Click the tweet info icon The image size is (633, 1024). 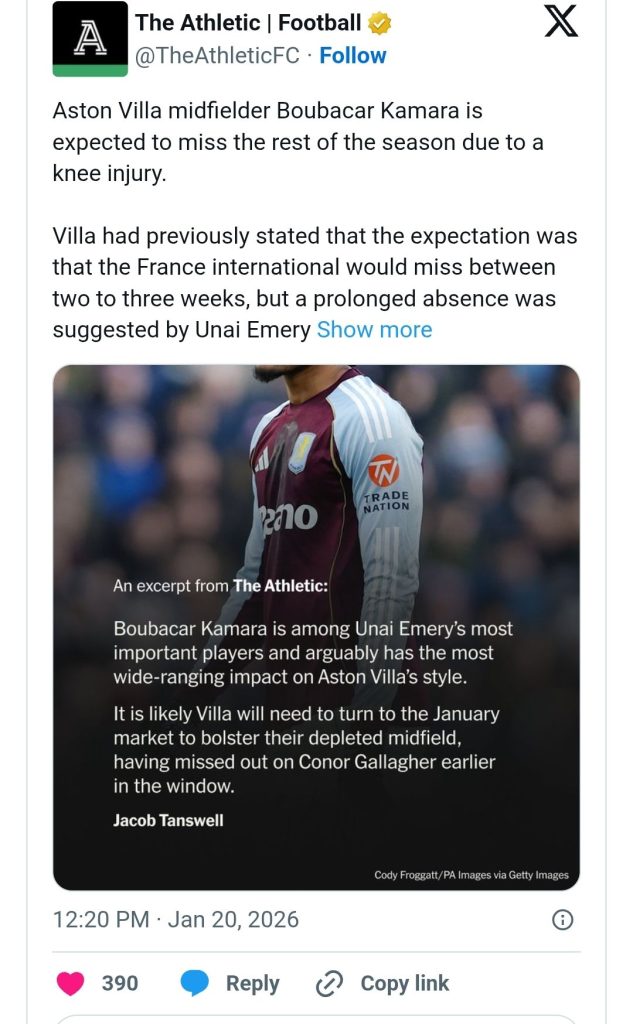tap(563, 920)
